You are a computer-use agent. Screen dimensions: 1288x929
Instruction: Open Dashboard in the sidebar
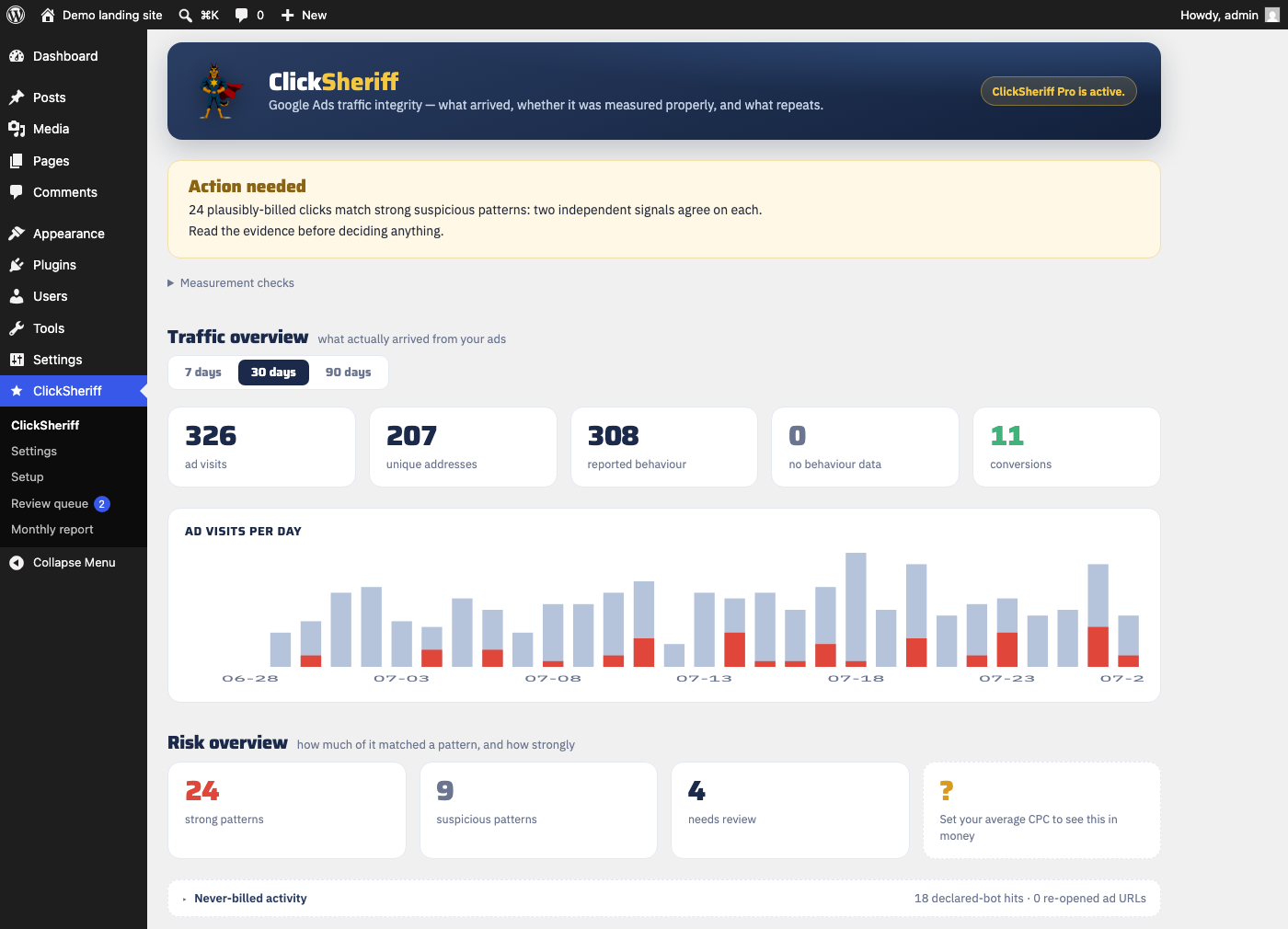coord(74,56)
